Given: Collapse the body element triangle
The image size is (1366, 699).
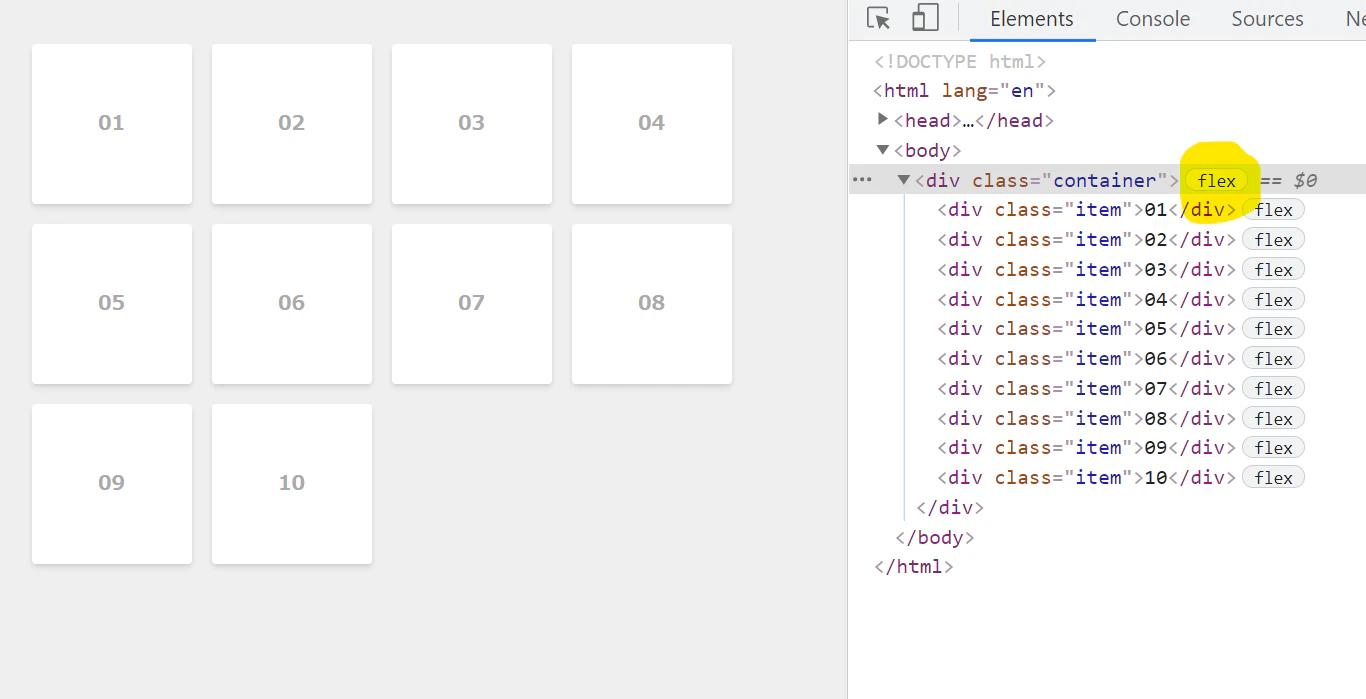Looking at the screenshot, I should point(882,150).
